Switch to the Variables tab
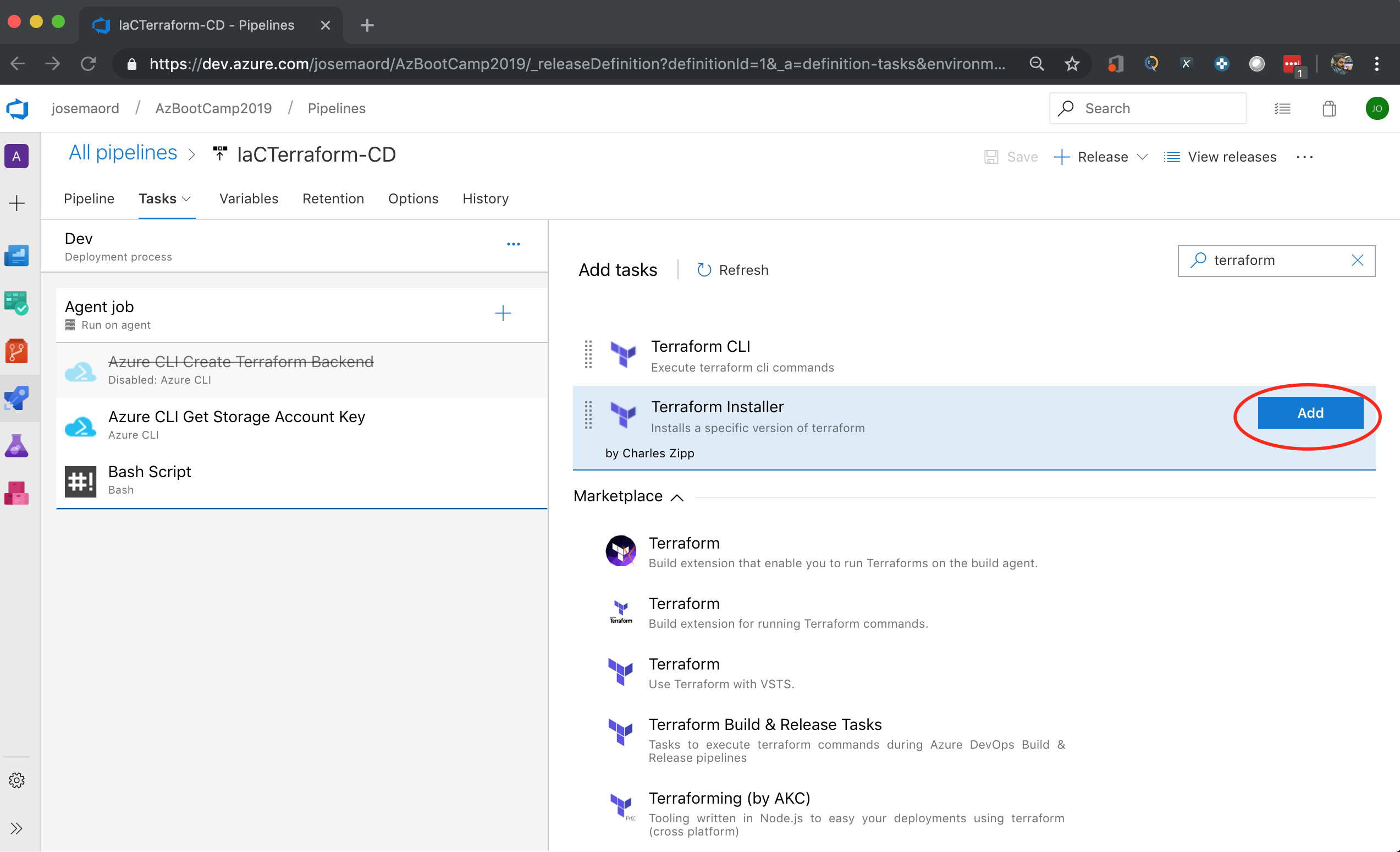The width and height of the screenshot is (1400, 852). [249, 199]
